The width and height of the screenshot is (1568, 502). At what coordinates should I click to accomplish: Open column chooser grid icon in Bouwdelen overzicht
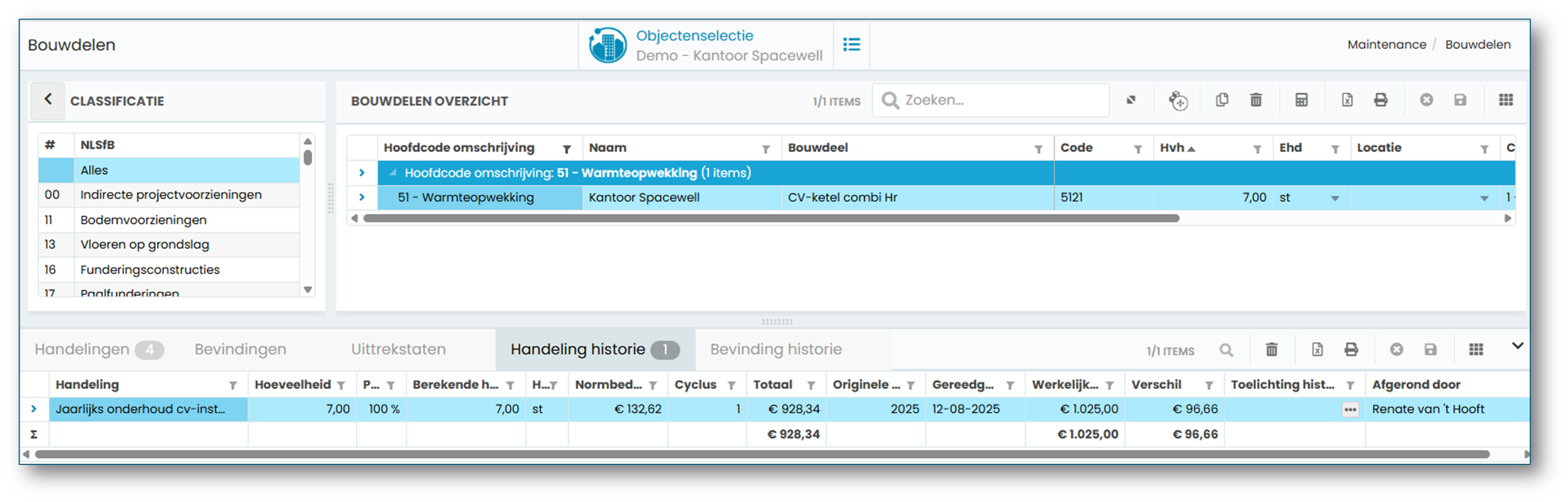[1506, 100]
